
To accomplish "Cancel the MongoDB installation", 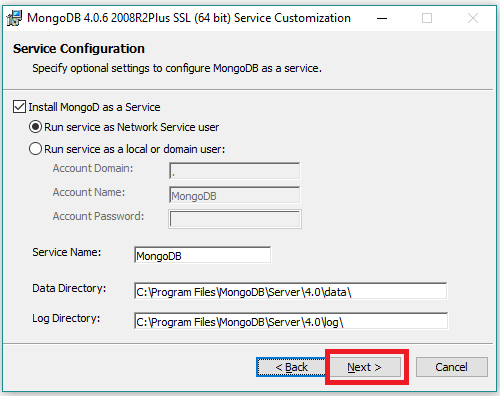I will [x=452, y=367].
